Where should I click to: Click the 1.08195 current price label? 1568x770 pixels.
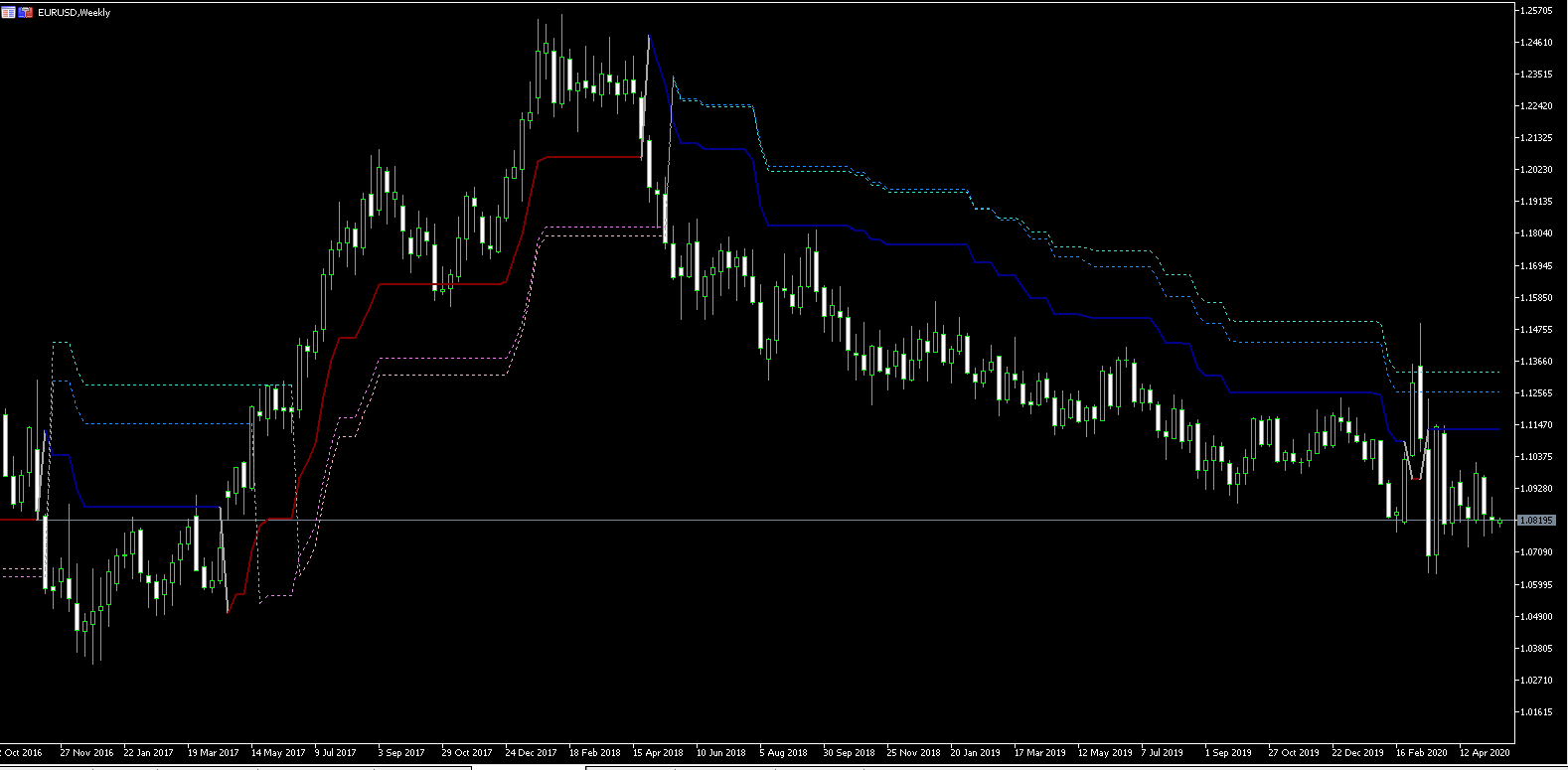click(x=1536, y=520)
